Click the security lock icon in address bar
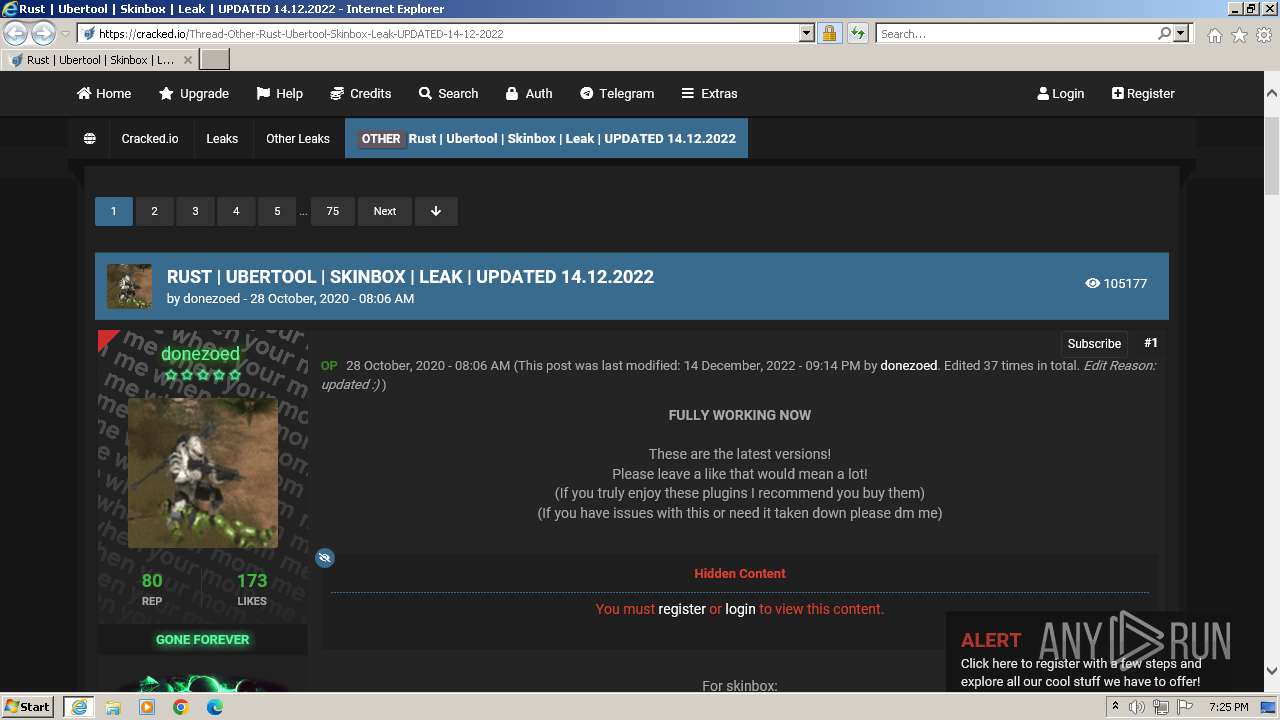 [829, 33]
